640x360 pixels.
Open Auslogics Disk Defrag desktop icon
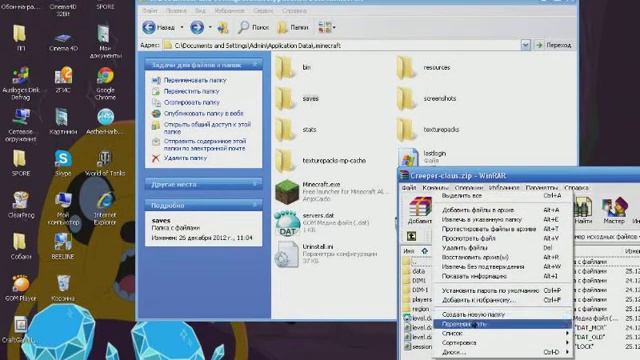coord(20,83)
